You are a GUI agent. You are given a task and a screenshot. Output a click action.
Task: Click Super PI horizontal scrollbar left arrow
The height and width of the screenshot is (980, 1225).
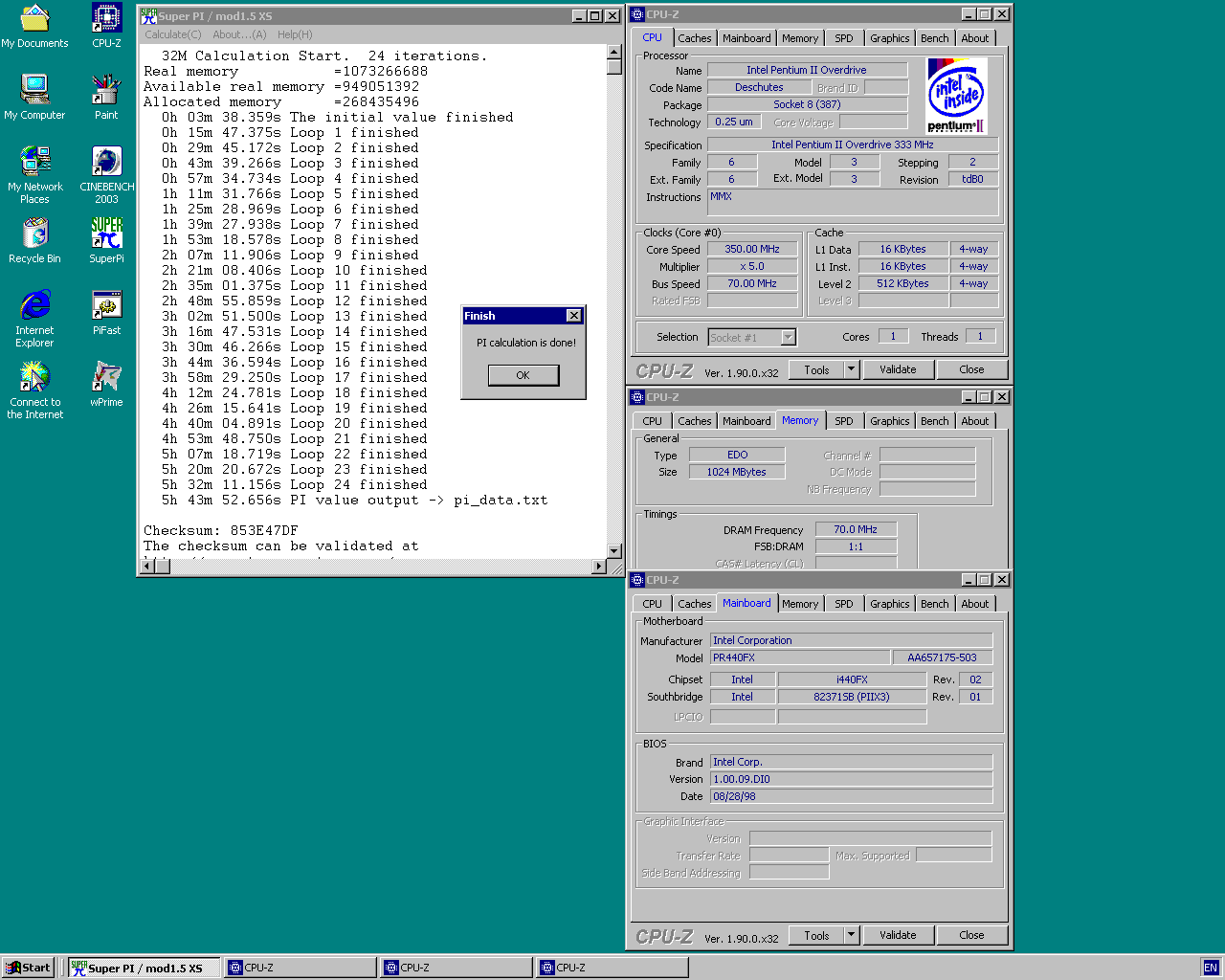[x=147, y=567]
